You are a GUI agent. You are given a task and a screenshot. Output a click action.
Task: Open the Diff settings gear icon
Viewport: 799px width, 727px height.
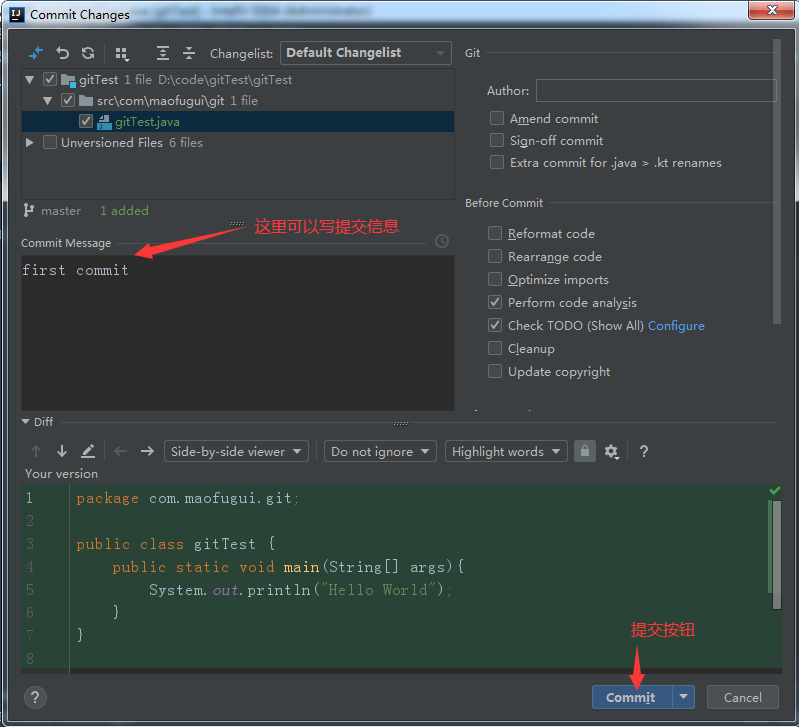(611, 451)
